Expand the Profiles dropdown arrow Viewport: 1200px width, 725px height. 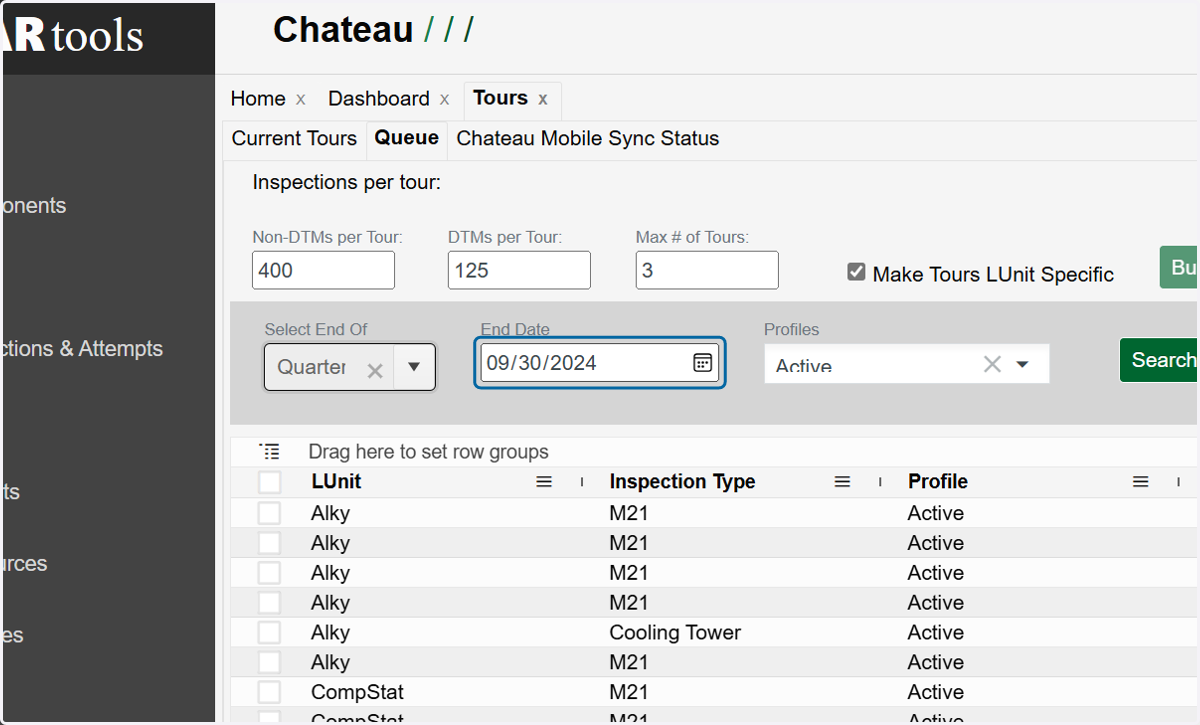click(1022, 364)
